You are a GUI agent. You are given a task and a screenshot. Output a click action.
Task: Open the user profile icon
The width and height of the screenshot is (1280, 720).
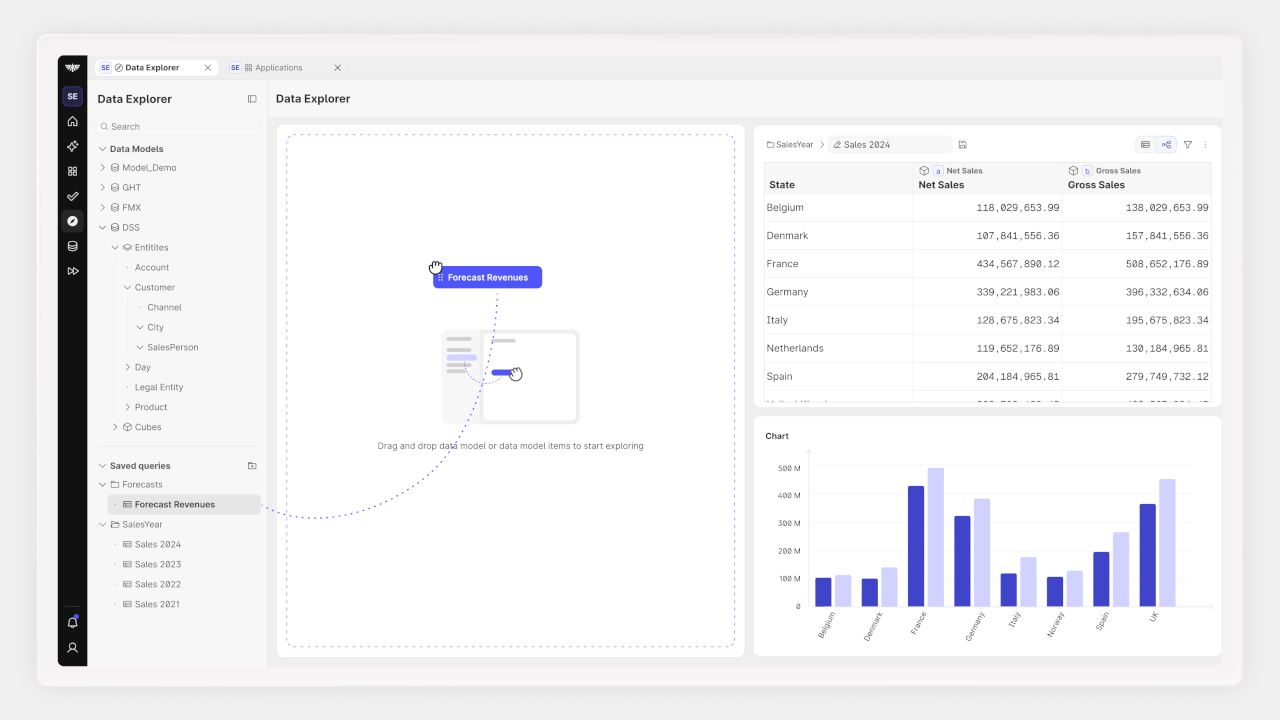click(x=72, y=648)
